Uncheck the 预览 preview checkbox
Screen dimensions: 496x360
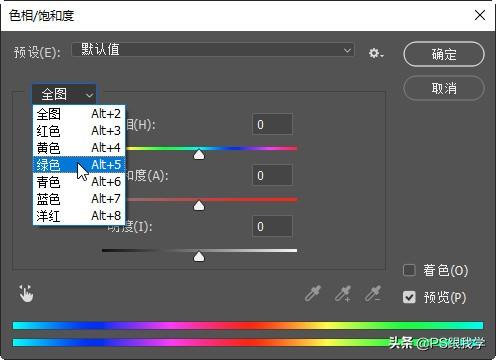point(409,297)
